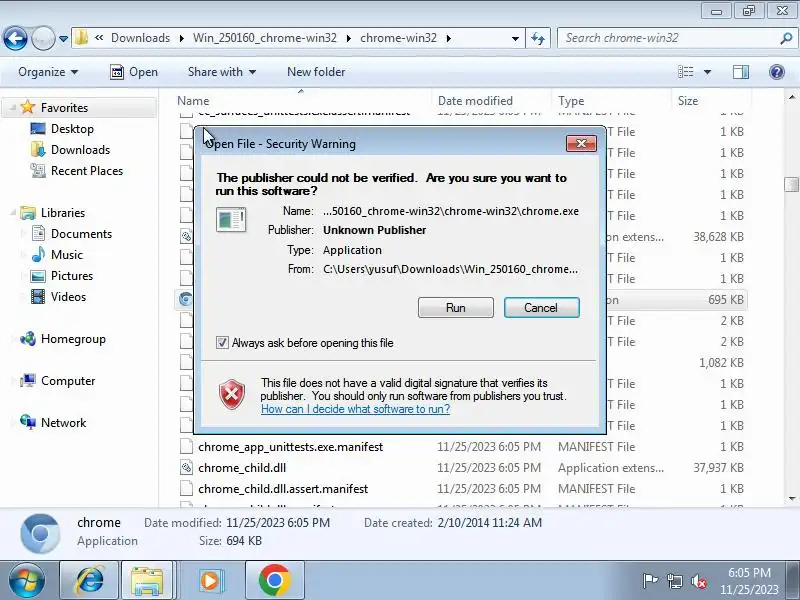Image resolution: width=800 pixels, height=600 pixels.
Task: Click the search magnifier icon
Action: click(x=786, y=38)
